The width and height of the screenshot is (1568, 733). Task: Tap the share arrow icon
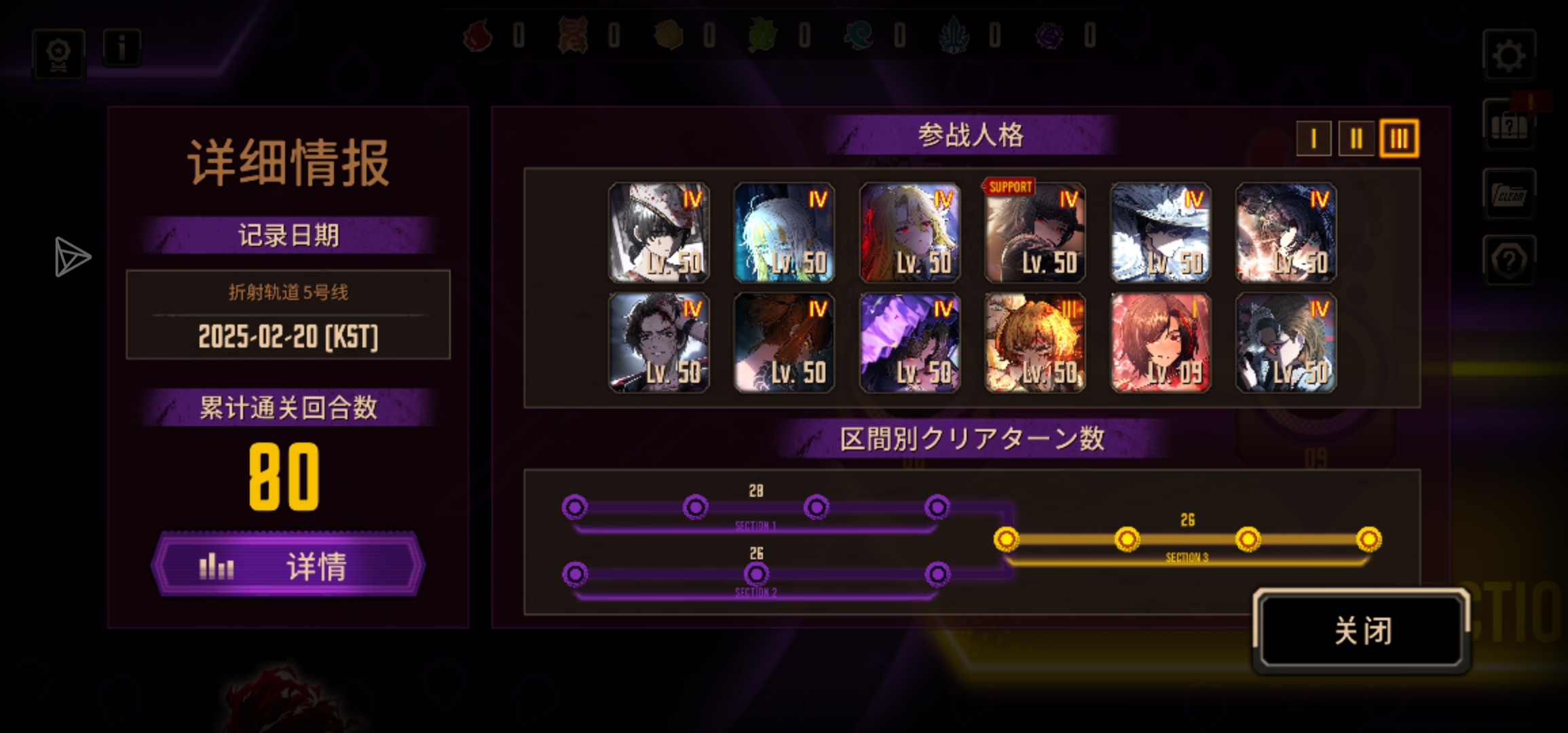coord(72,257)
